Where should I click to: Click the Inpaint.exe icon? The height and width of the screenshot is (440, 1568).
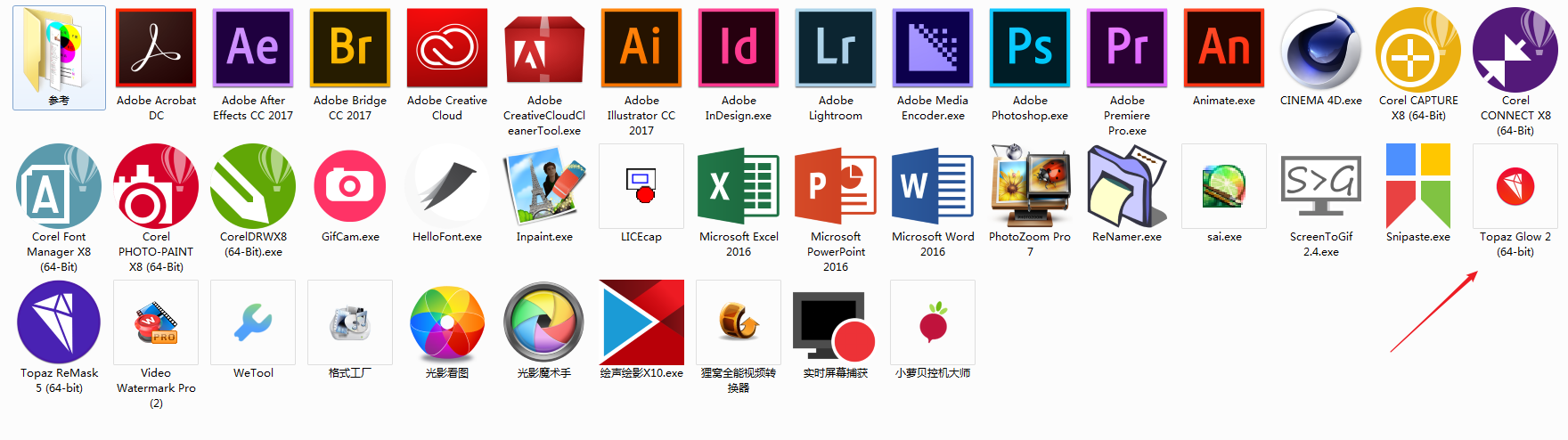[x=544, y=186]
